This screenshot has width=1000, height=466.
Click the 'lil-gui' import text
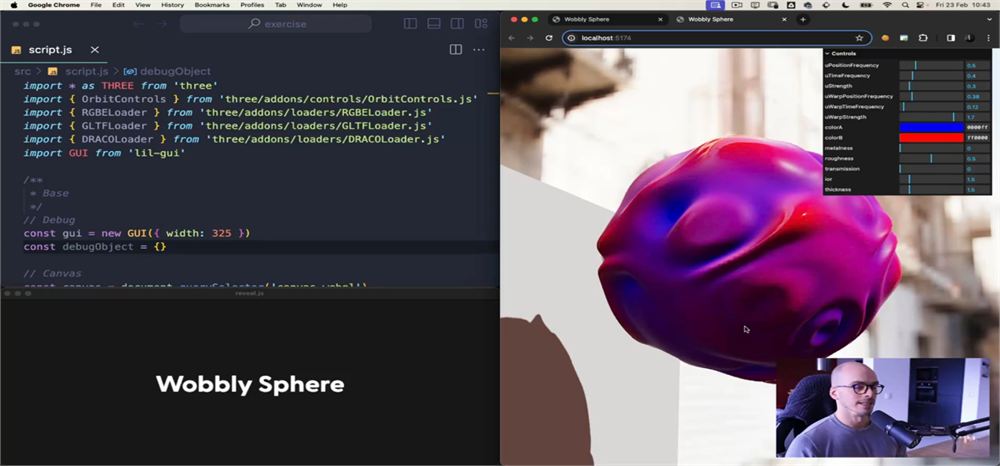coord(156,153)
